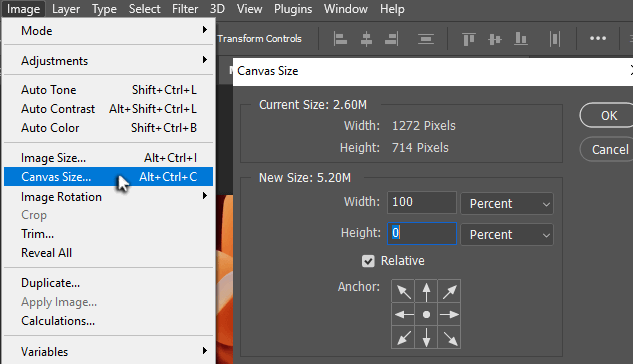Choose Calculations... menu item

[x=109, y=321]
